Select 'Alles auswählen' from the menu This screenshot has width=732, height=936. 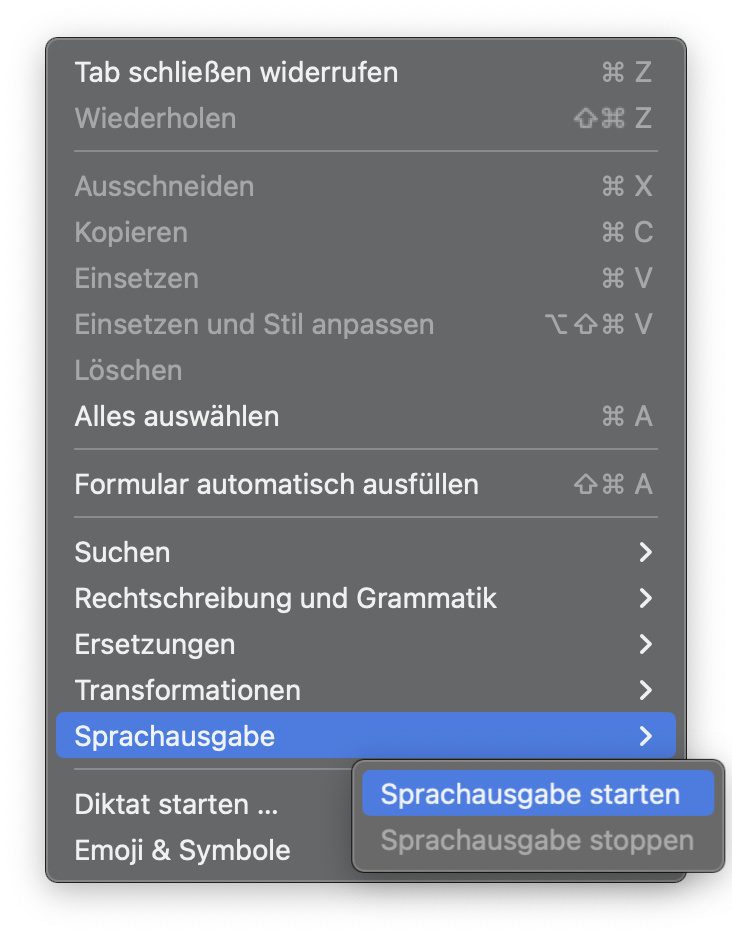[x=177, y=416]
